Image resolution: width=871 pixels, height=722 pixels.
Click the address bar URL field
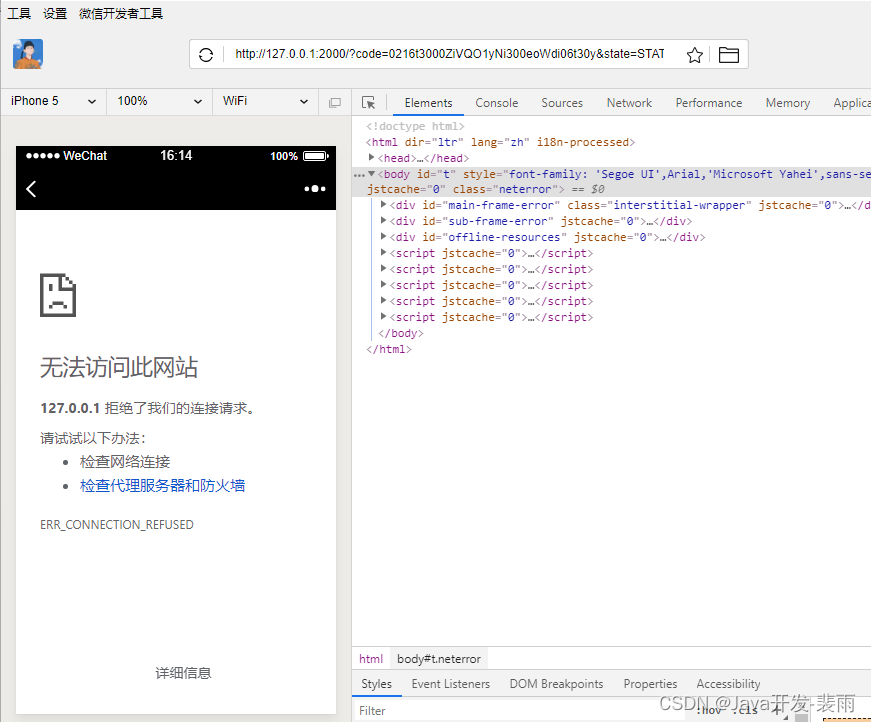point(449,54)
